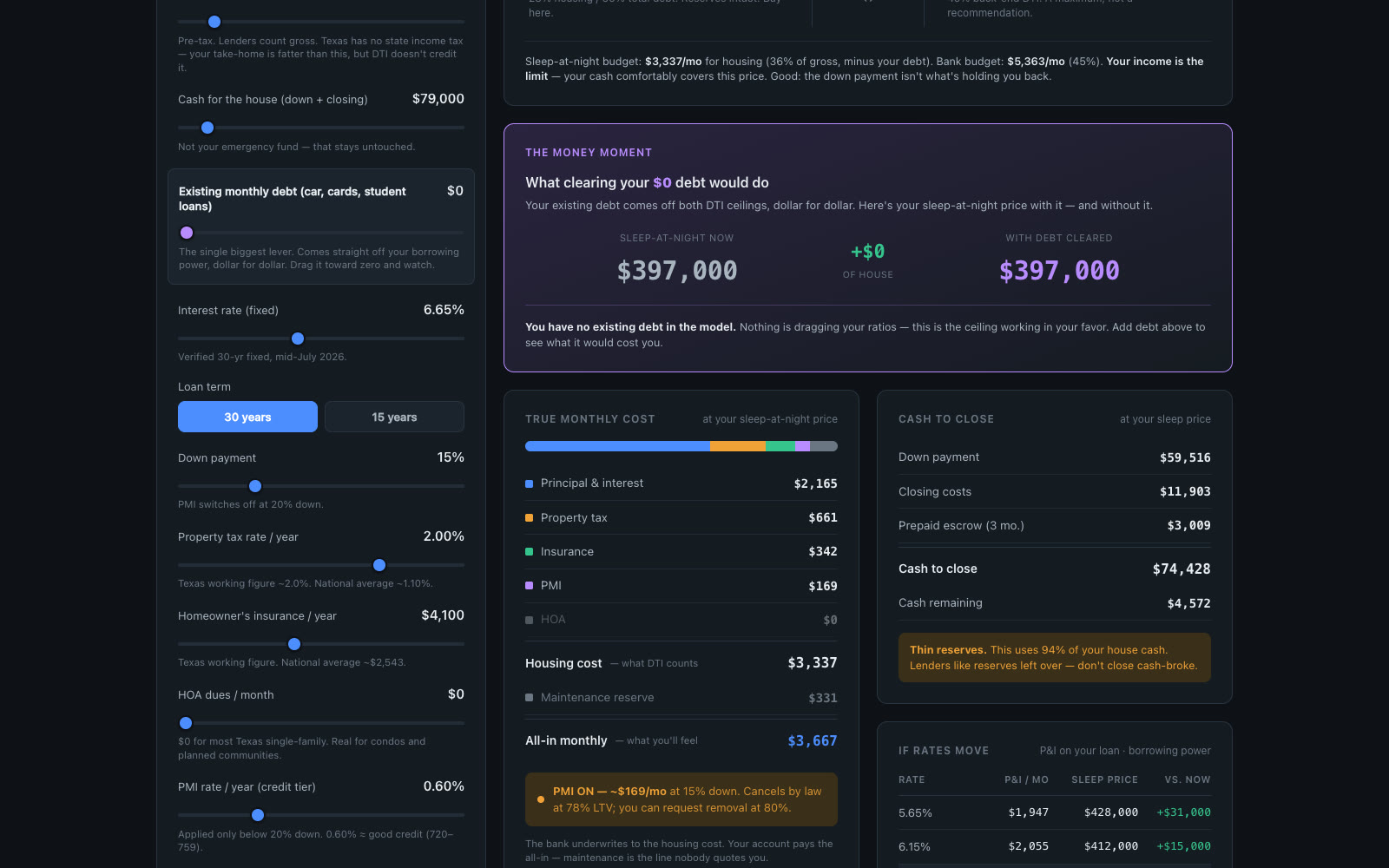1389x868 pixels.
Task: Click the Prepaid escrow amount $3,009
Action: pyautogui.click(x=1189, y=526)
